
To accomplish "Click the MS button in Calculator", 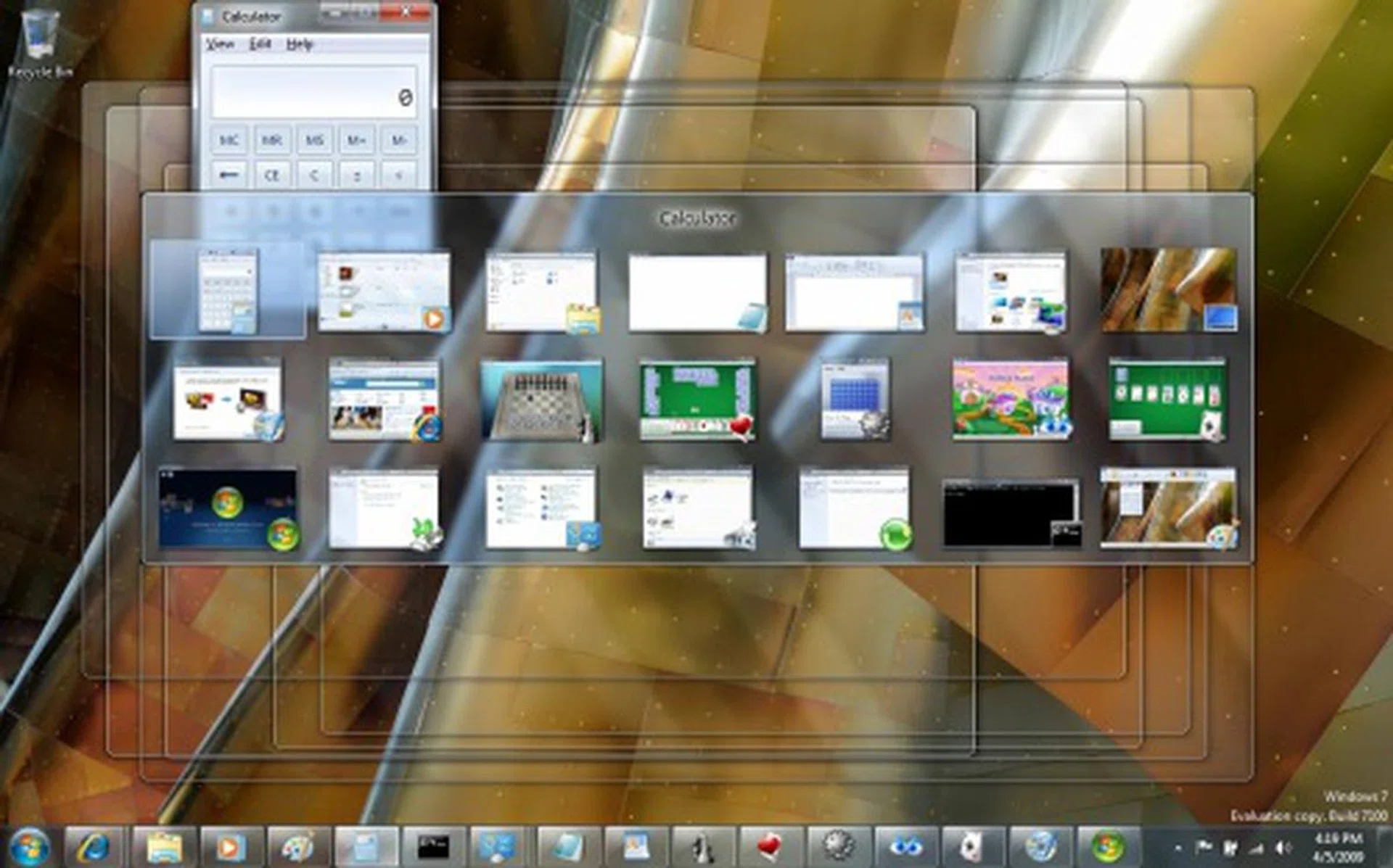I will tap(314, 140).
